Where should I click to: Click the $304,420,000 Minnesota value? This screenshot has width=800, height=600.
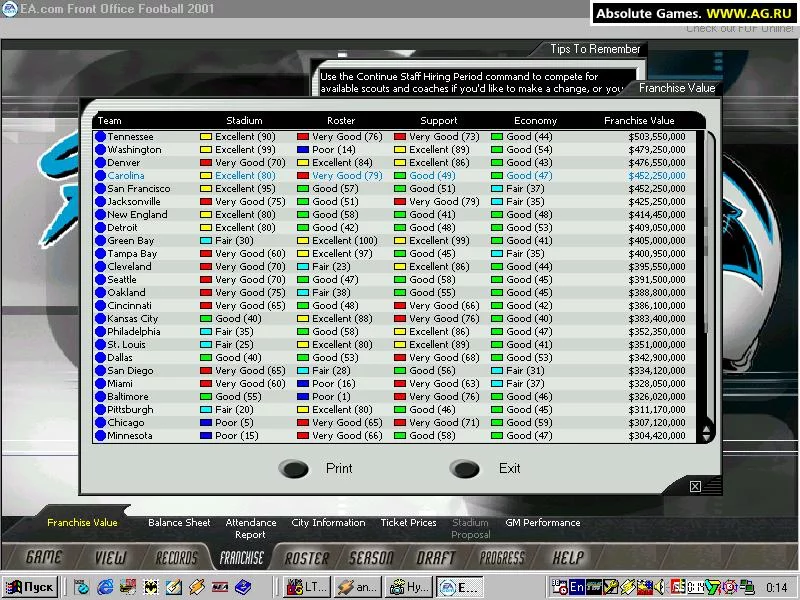point(657,436)
